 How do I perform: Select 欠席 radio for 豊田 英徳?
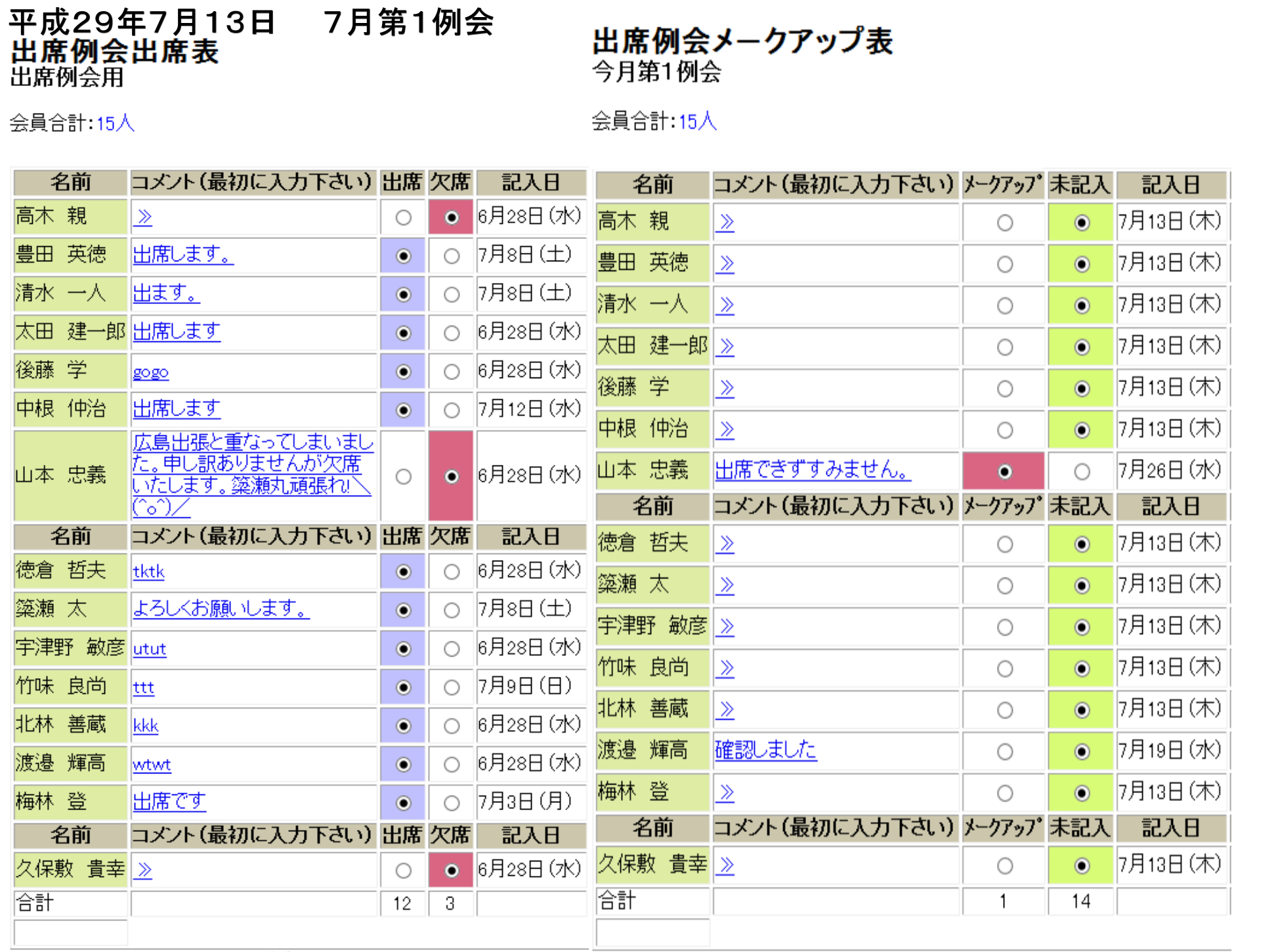(x=451, y=256)
